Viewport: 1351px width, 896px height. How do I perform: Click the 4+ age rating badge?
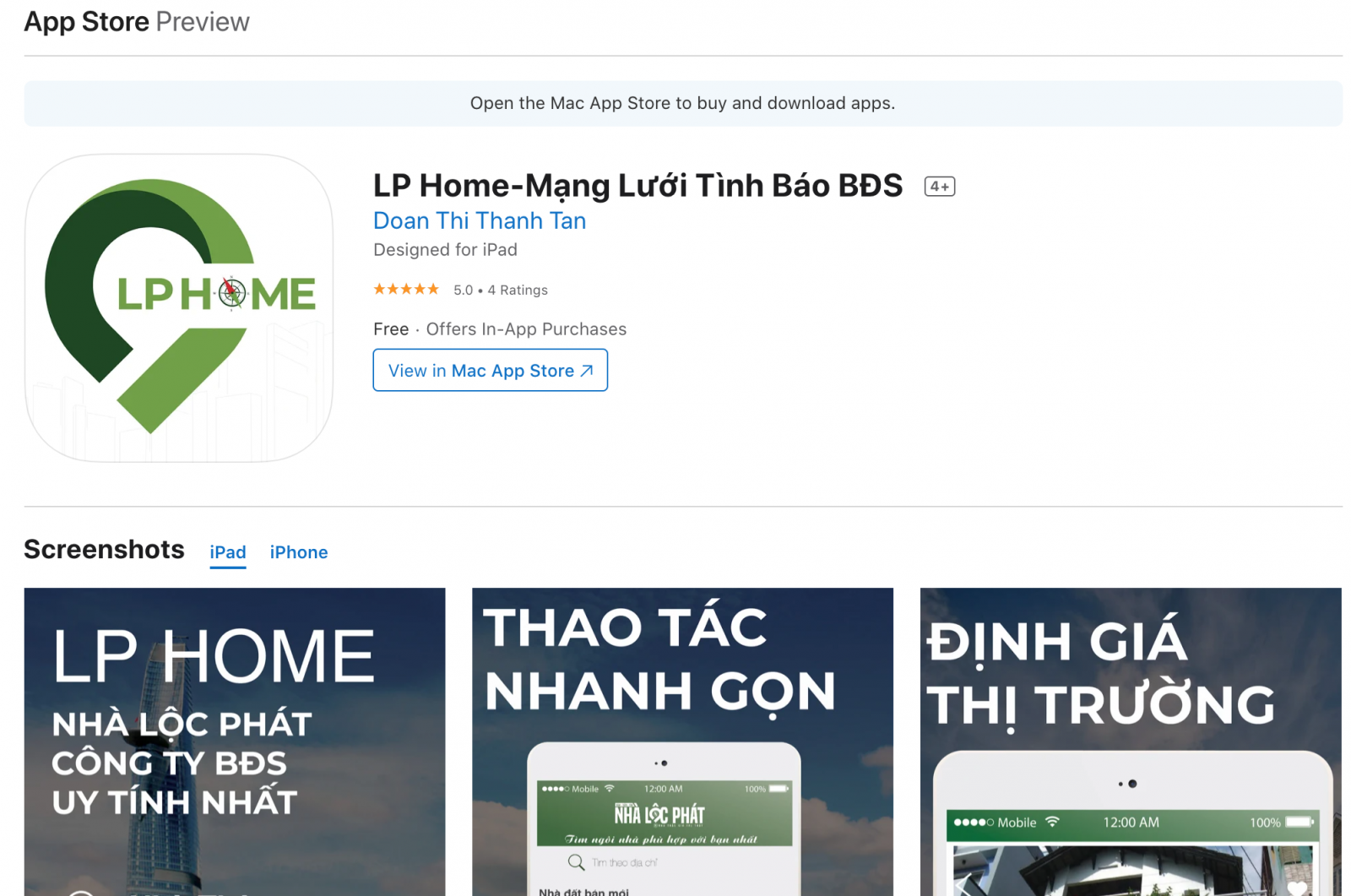[940, 187]
